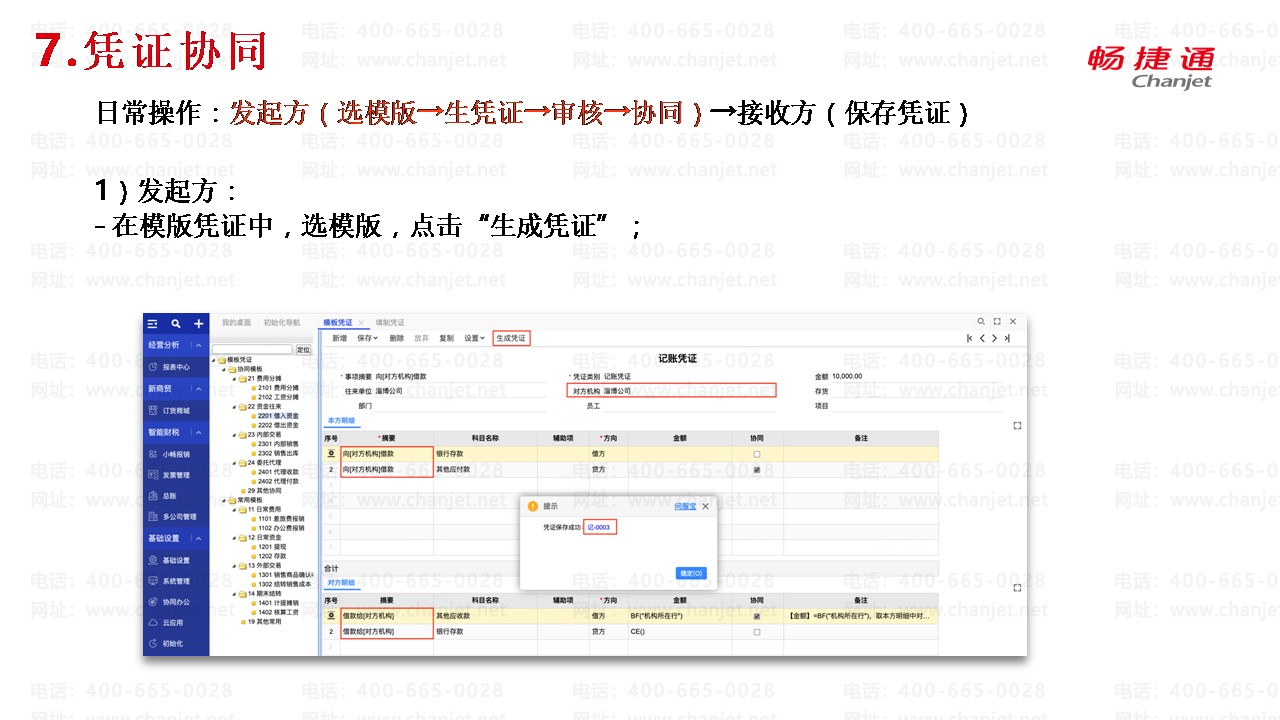The height and width of the screenshot is (720, 1280).
Task: Go to 小畅报销 in the sidebar
Action: click(176, 454)
